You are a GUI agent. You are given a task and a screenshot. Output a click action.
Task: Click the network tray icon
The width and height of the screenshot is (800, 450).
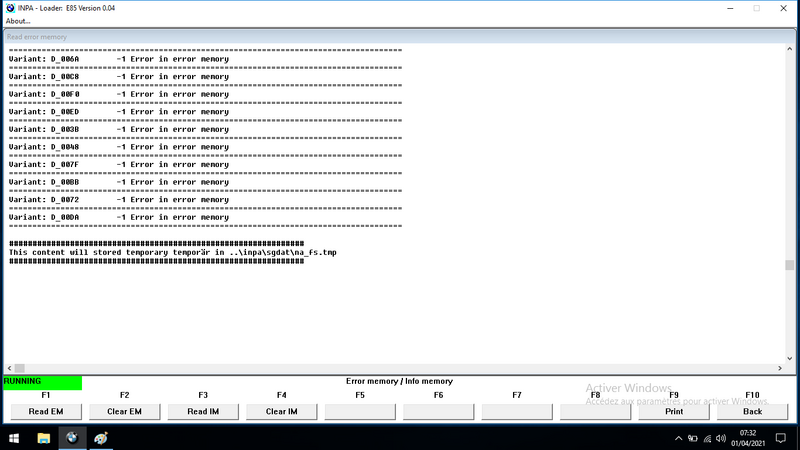[x=707, y=438]
